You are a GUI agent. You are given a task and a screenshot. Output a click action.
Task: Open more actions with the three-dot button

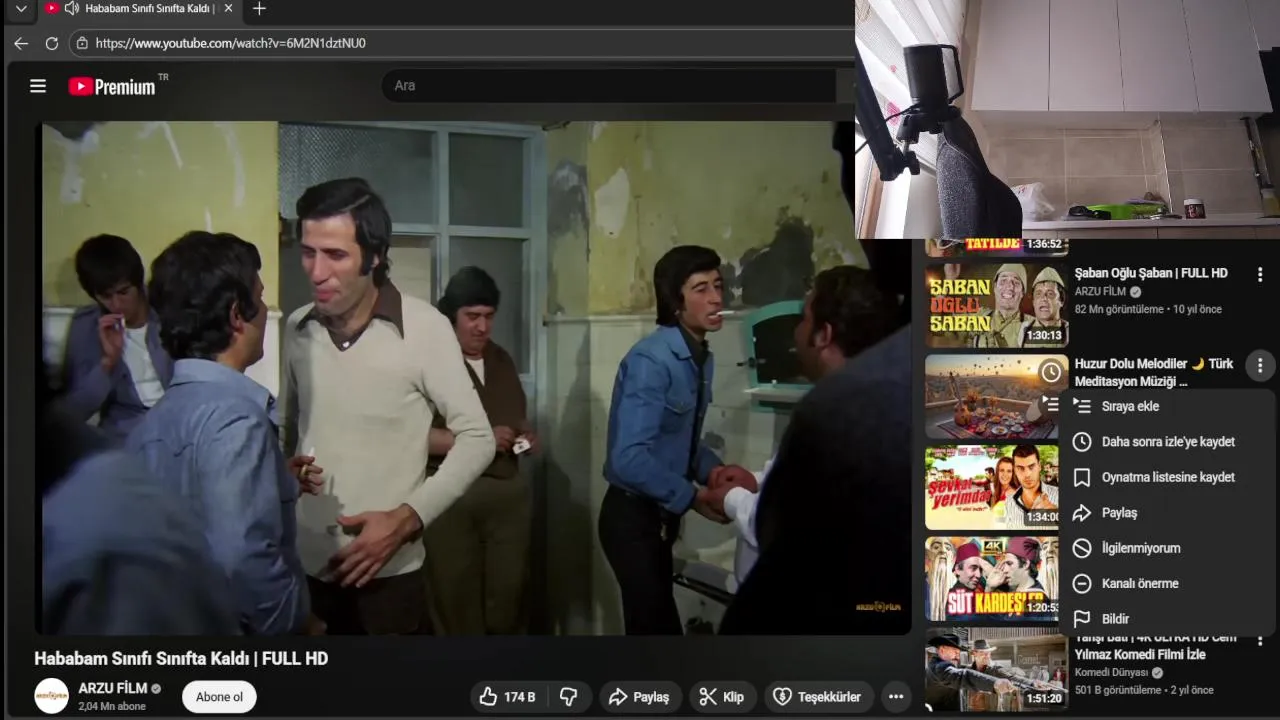pos(896,697)
